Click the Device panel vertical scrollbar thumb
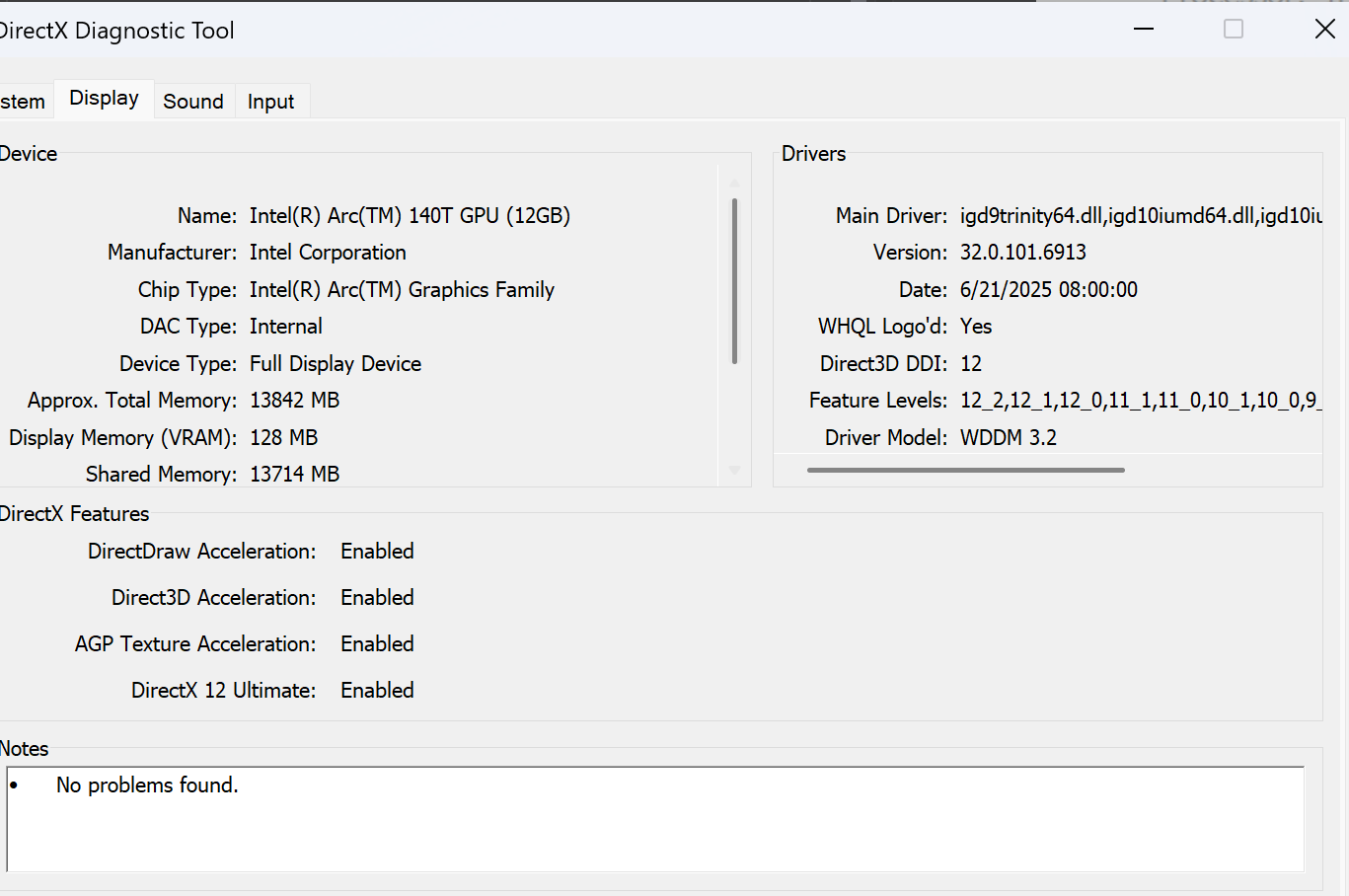The image size is (1349, 896). [x=734, y=281]
